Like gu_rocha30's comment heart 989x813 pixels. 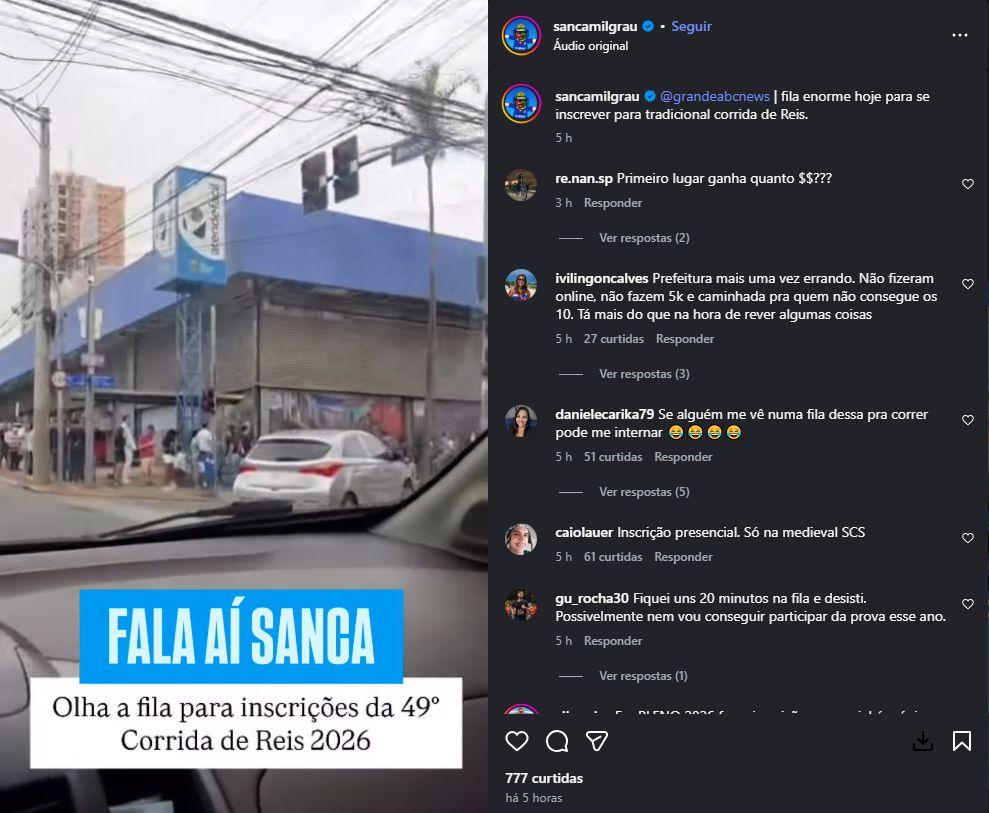(x=968, y=604)
